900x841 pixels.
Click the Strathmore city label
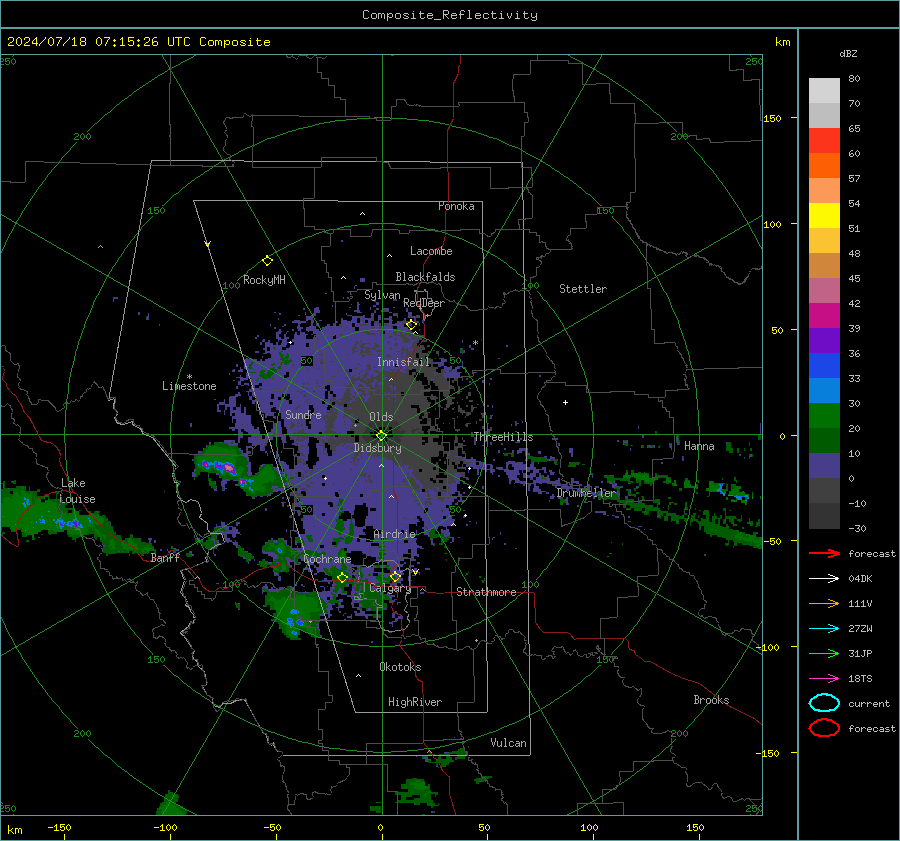[486, 592]
